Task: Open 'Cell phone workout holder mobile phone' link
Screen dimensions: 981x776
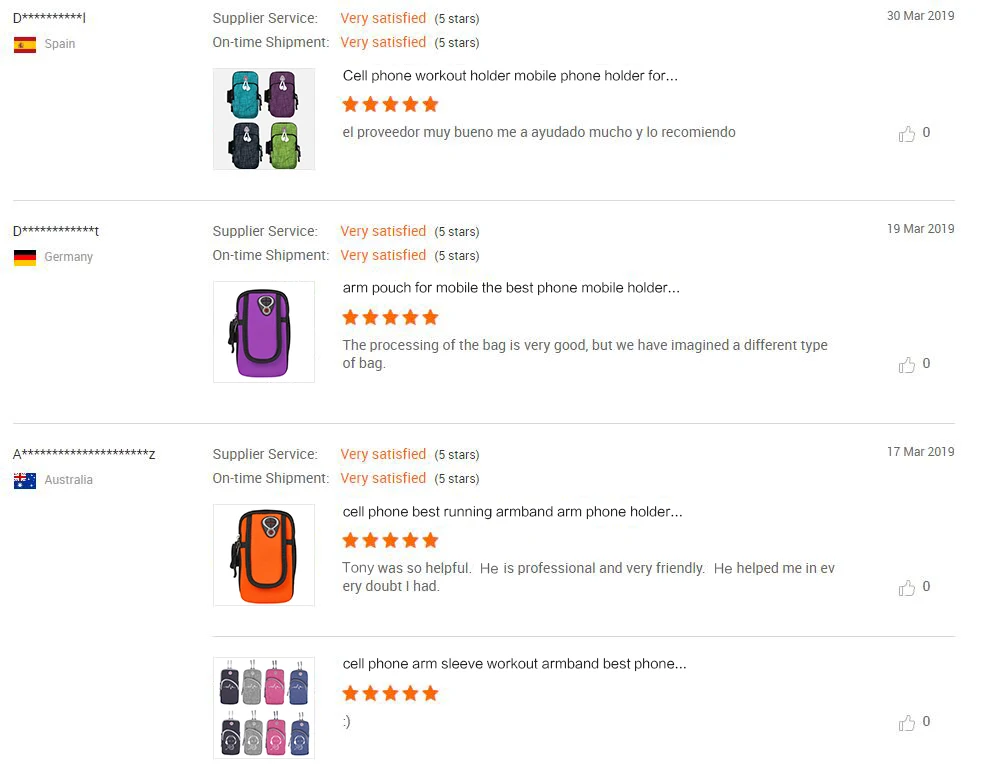Action: click(x=510, y=76)
